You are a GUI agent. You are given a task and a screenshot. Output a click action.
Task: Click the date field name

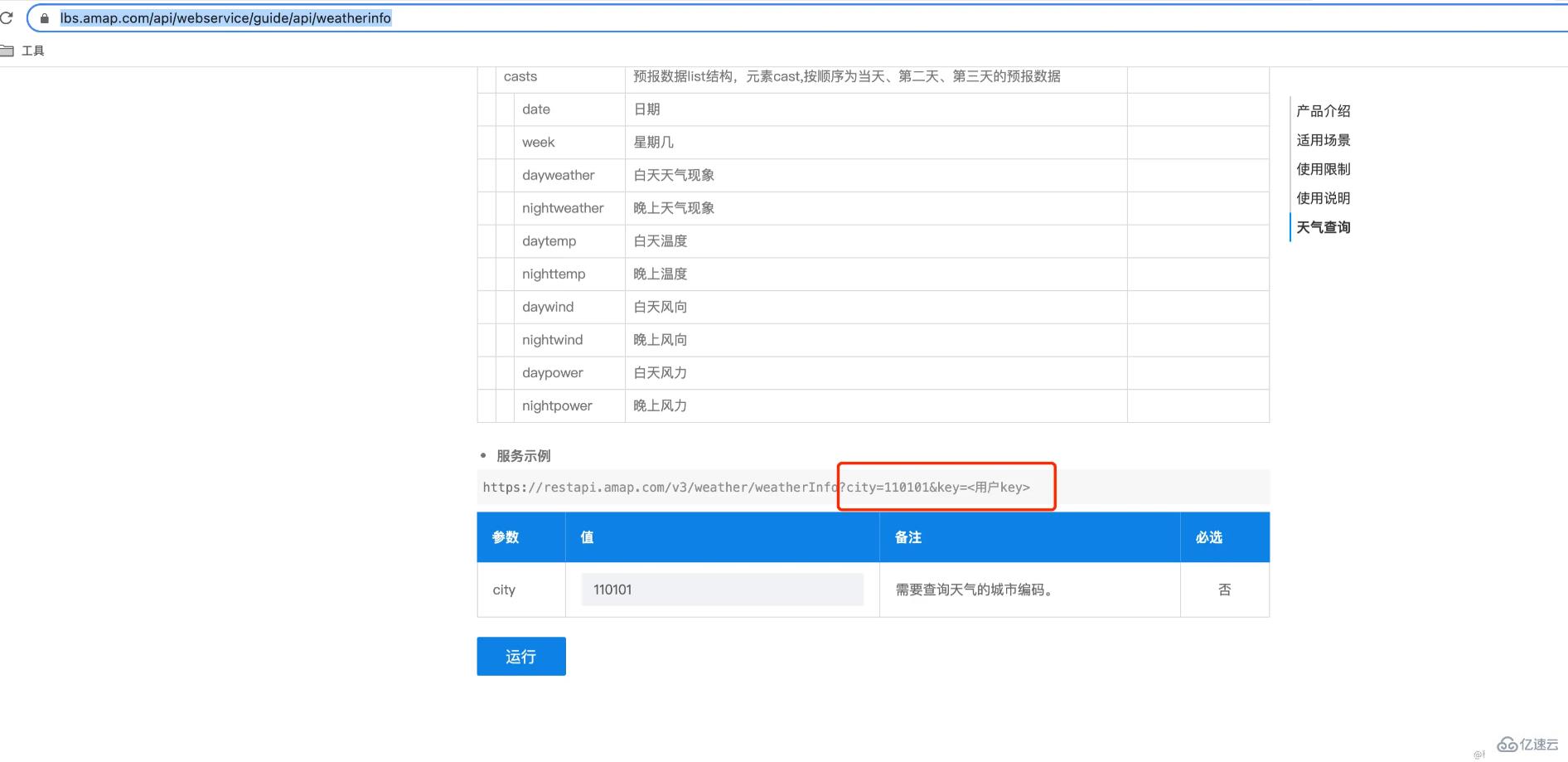click(x=536, y=109)
